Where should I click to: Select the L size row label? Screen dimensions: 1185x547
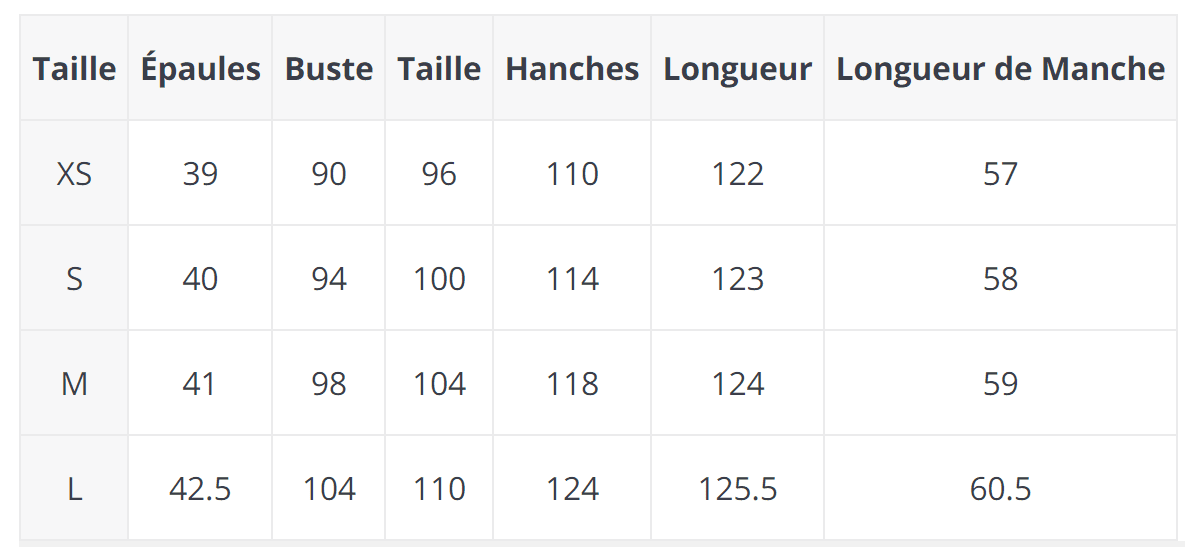[74, 489]
